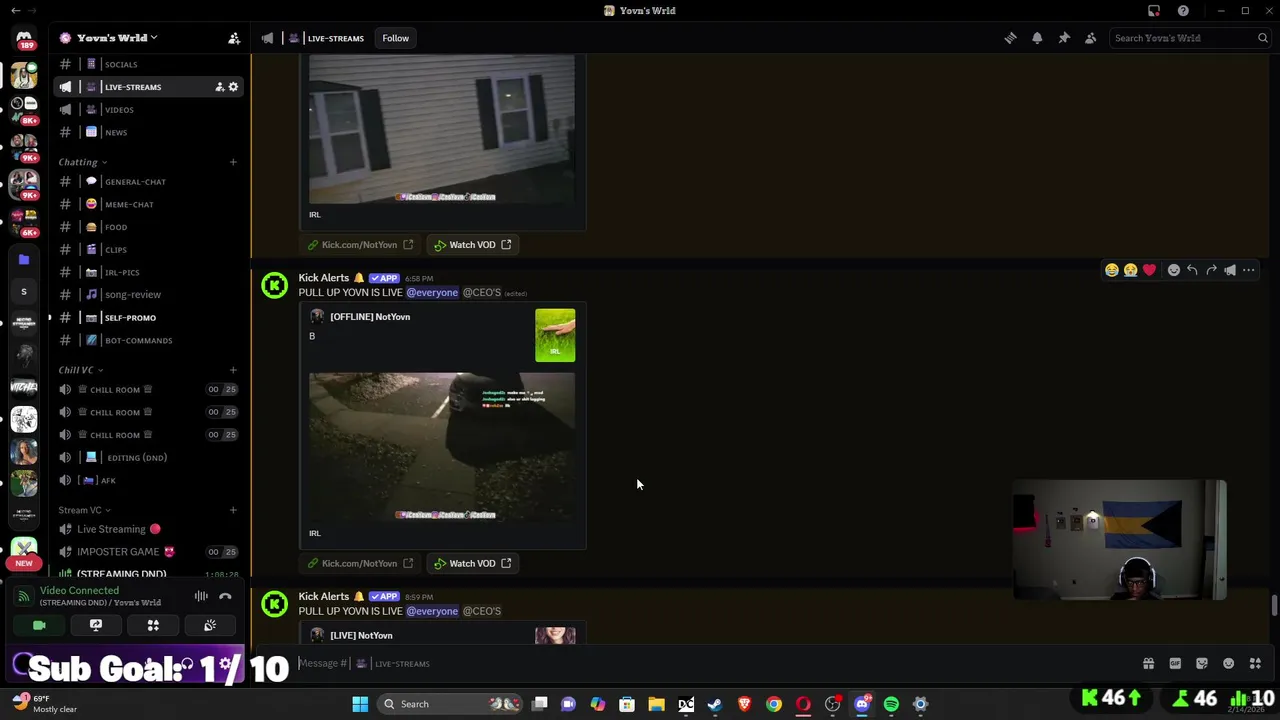This screenshot has height=720, width=1280.
Task: Open the SELF-PROMO channel
Action: pos(149,318)
